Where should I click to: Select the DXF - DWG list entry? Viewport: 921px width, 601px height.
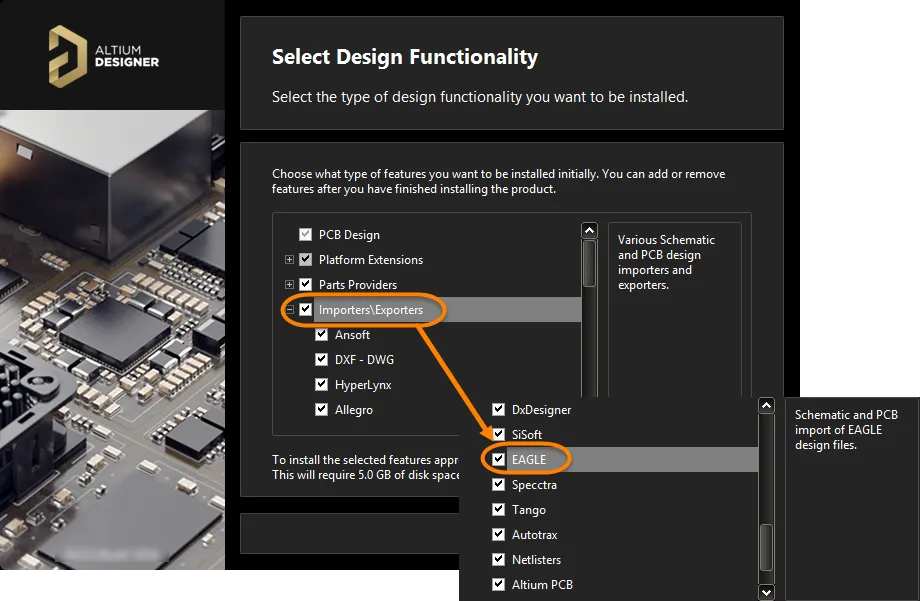(364, 360)
